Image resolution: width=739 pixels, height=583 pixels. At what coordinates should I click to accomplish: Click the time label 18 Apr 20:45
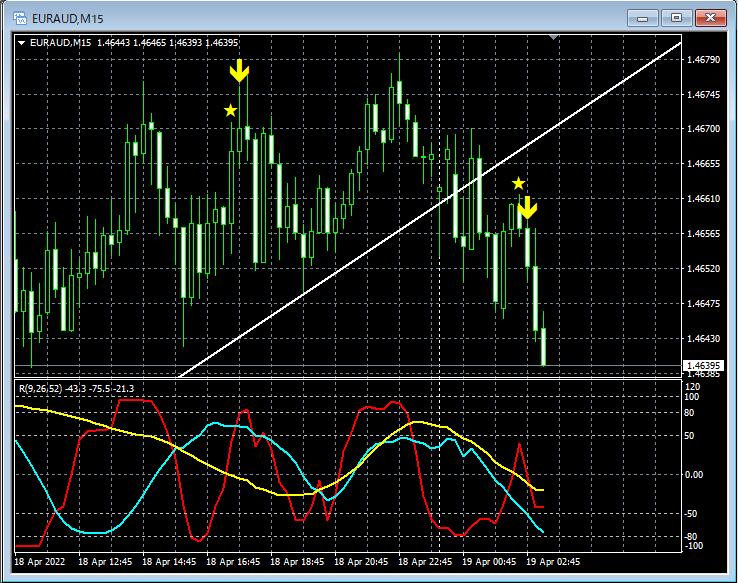[361, 562]
